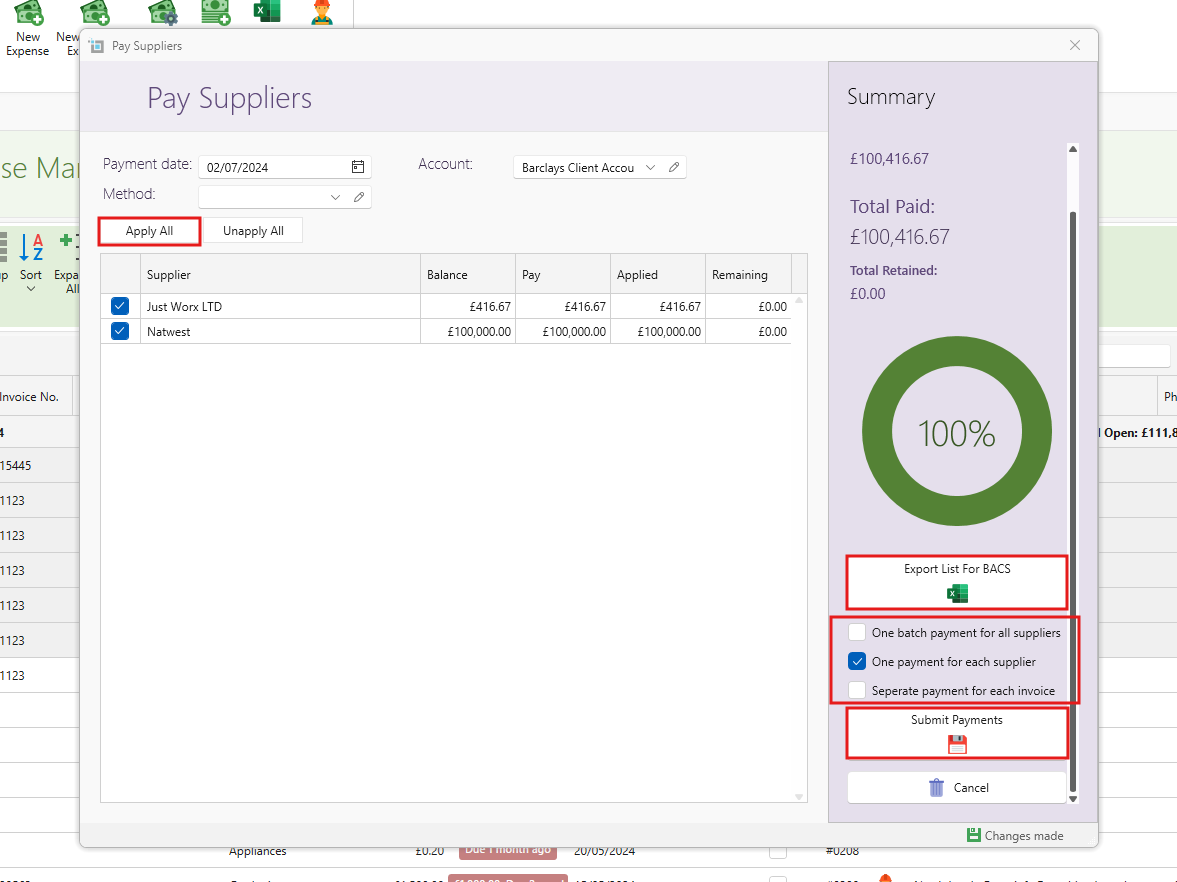
Task: Click the Natwest Remaining £0.00 cell
Action: pyautogui.click(x=748, y=332)
